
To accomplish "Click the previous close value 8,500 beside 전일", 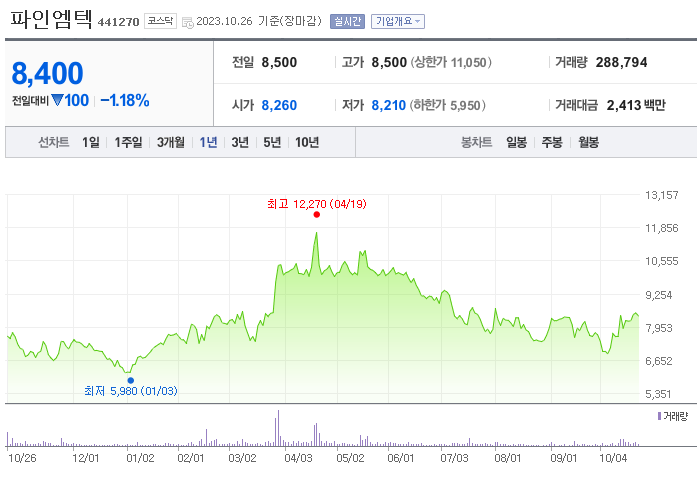I will [x=279, y=62].
